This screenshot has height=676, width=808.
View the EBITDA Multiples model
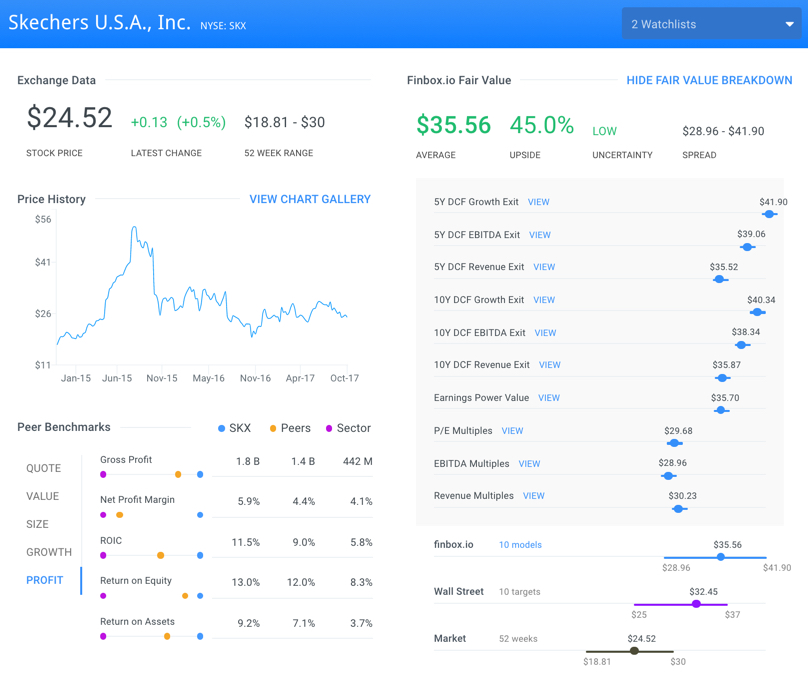point(529,464)
